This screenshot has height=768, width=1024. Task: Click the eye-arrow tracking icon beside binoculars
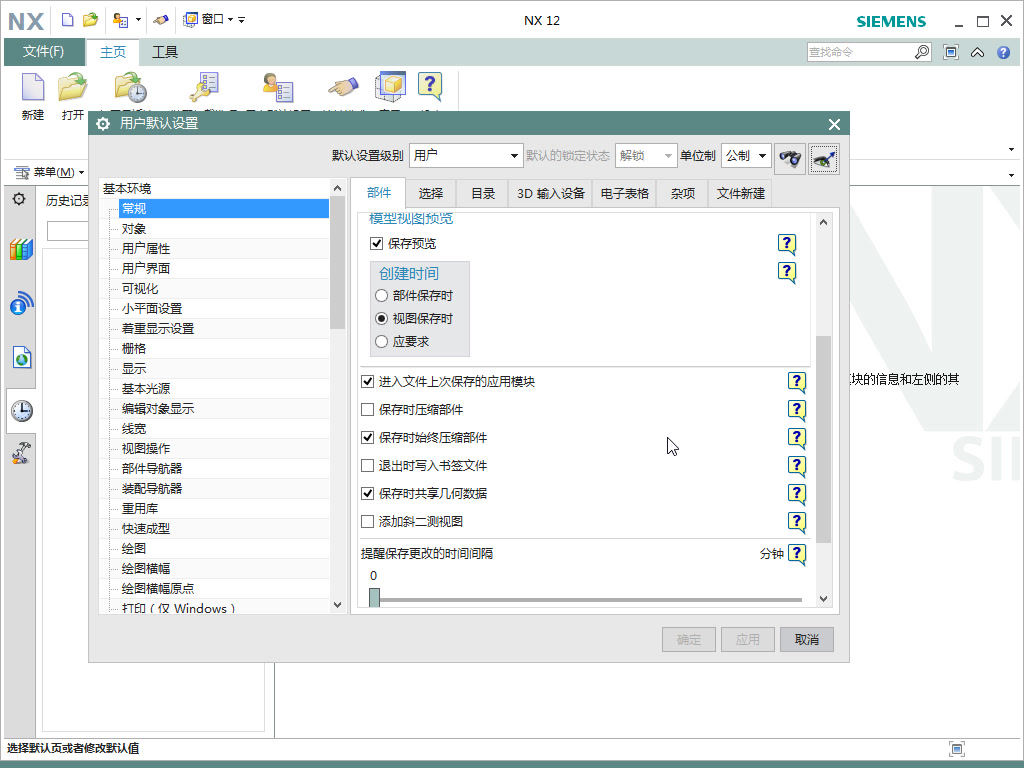click(822, 157)
